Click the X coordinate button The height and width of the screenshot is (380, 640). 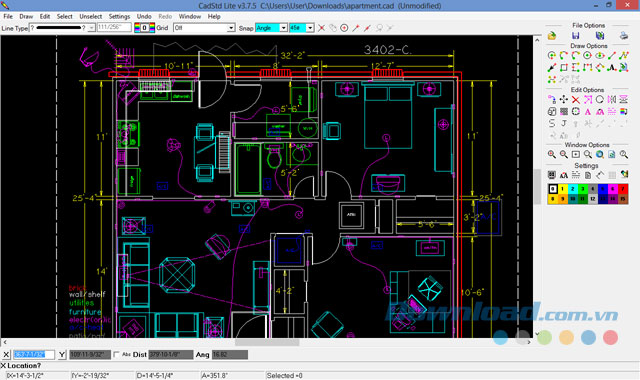tap(6, 355)
